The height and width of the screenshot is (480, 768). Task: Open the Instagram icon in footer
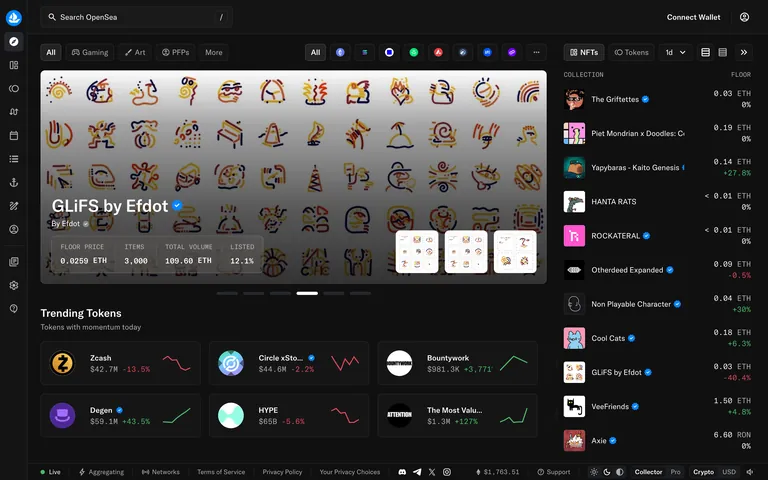coord(447,472)
